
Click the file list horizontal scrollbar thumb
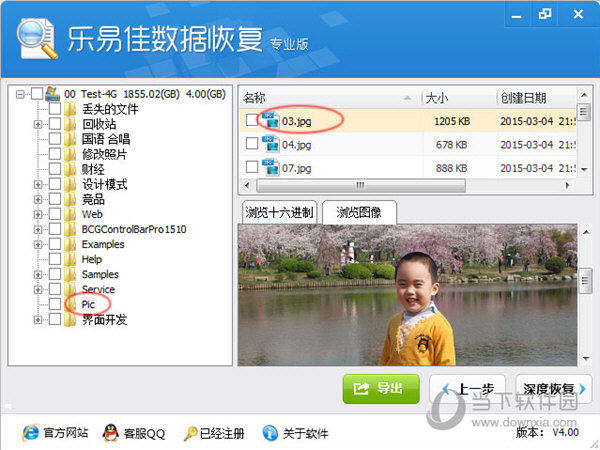(361, 185)
